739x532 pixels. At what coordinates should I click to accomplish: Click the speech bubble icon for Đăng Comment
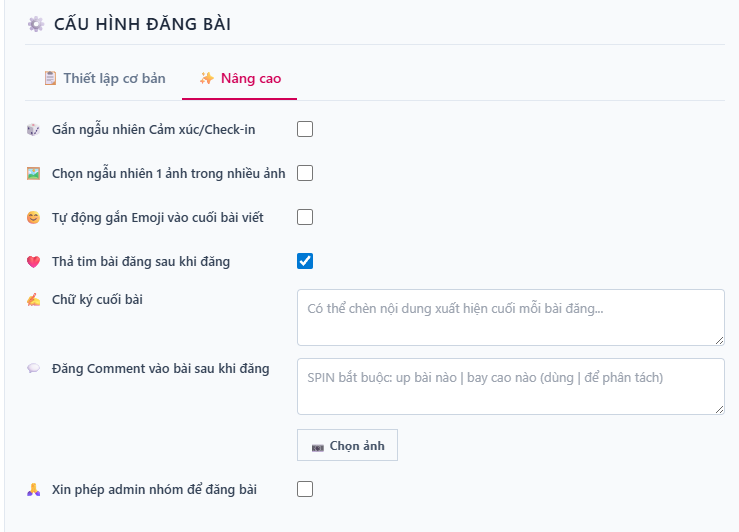34,369
